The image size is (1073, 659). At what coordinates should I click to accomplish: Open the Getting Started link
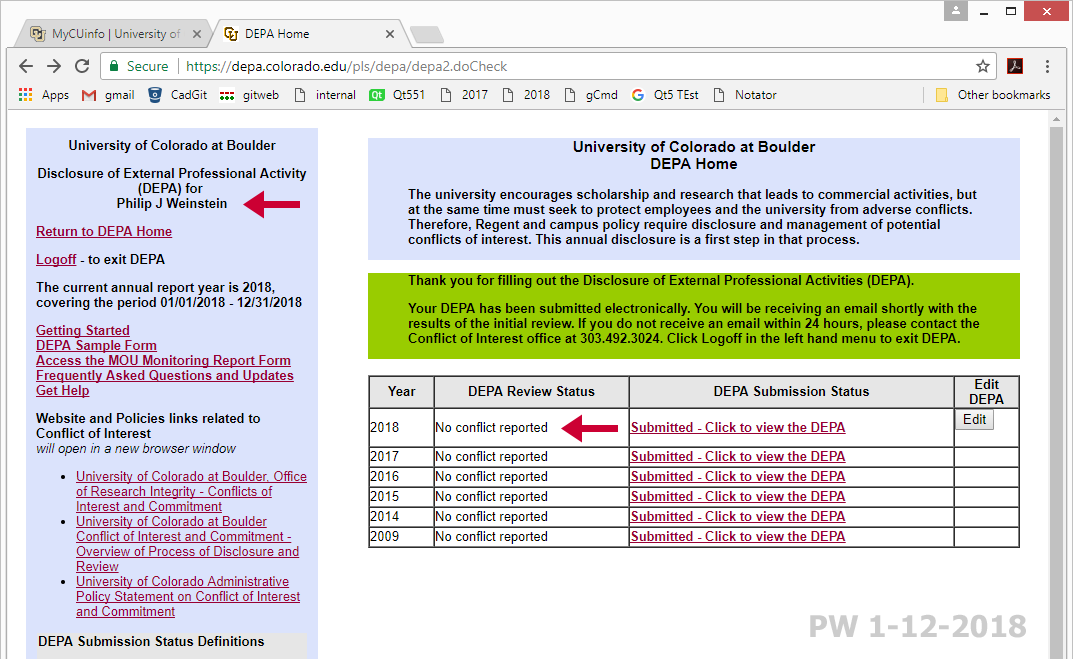click(83, 331)
